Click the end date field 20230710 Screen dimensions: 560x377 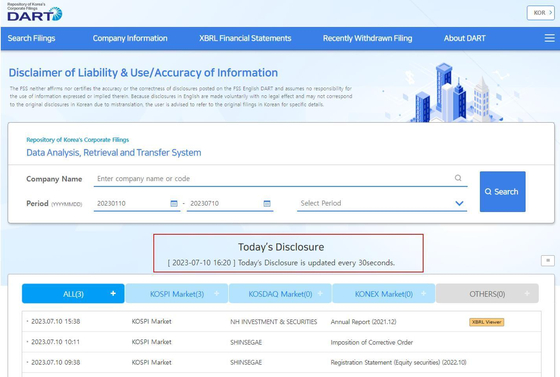pos(230,203)
